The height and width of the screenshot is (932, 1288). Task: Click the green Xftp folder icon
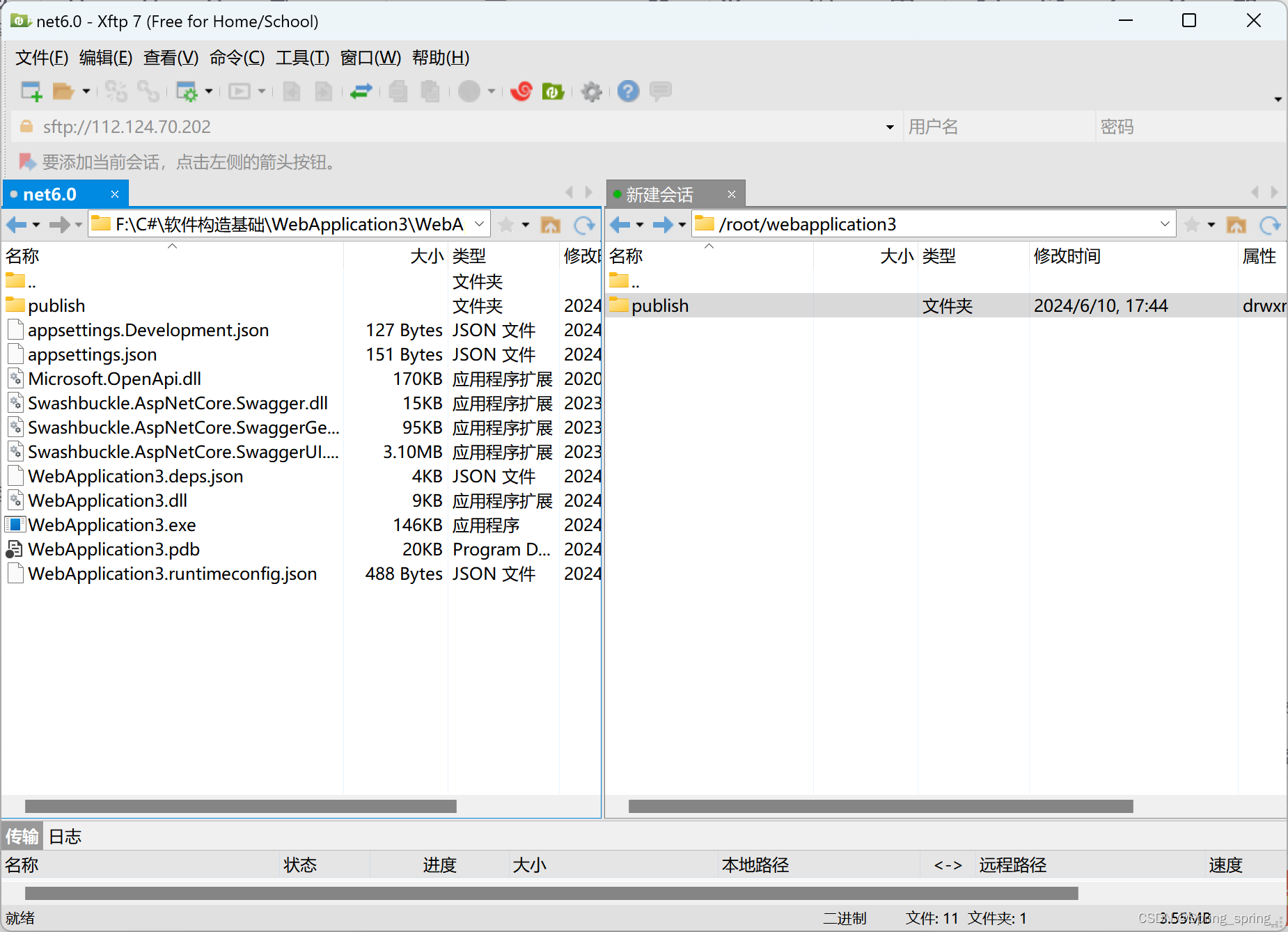553,91
